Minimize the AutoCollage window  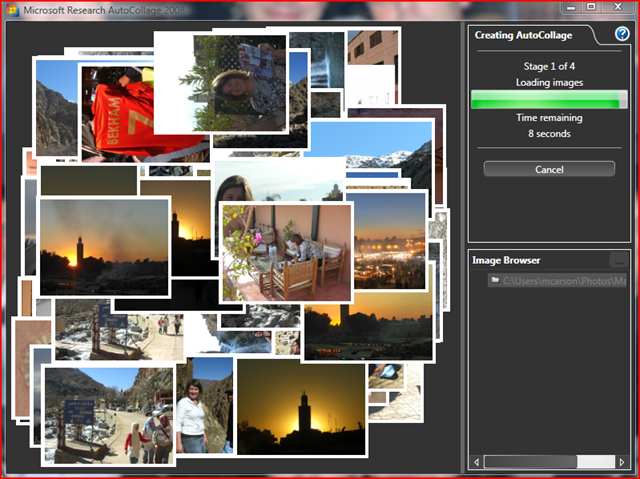tap(568, 7)
